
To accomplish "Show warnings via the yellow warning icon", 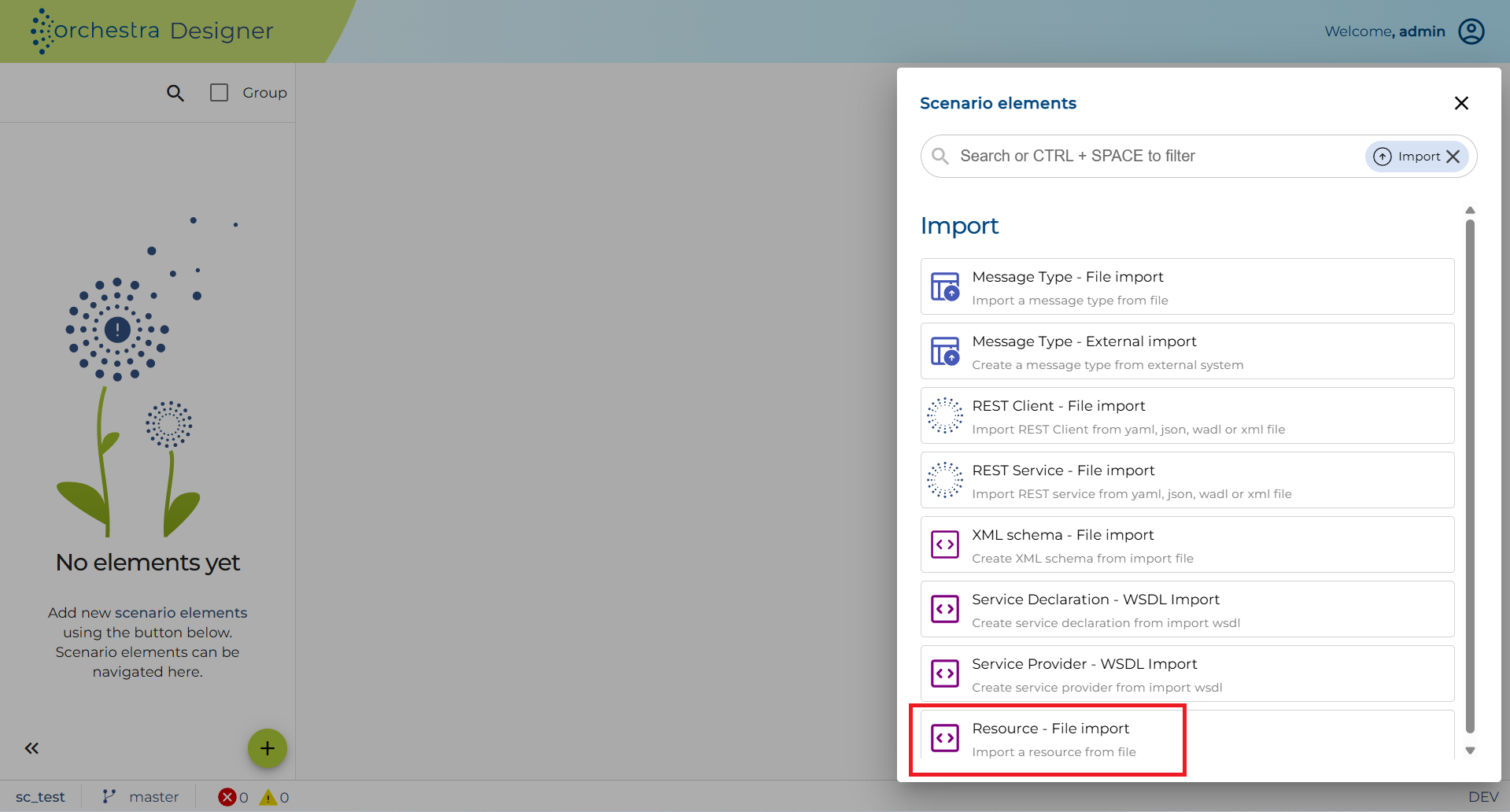I will 268,797.
